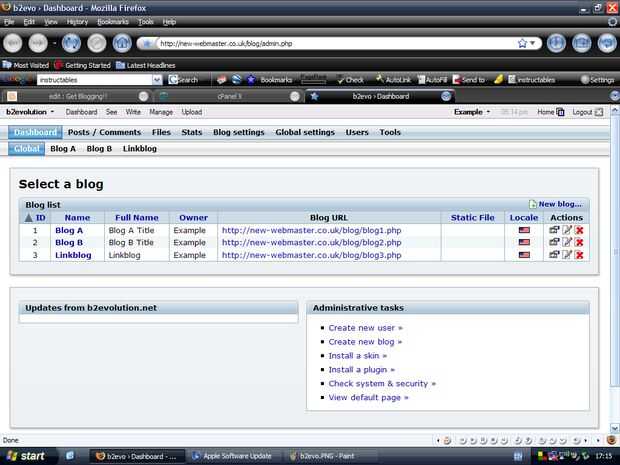Click the AutoFill toolbar button
The height and width of the screenshot is (465, 620).
pos(432,80)
